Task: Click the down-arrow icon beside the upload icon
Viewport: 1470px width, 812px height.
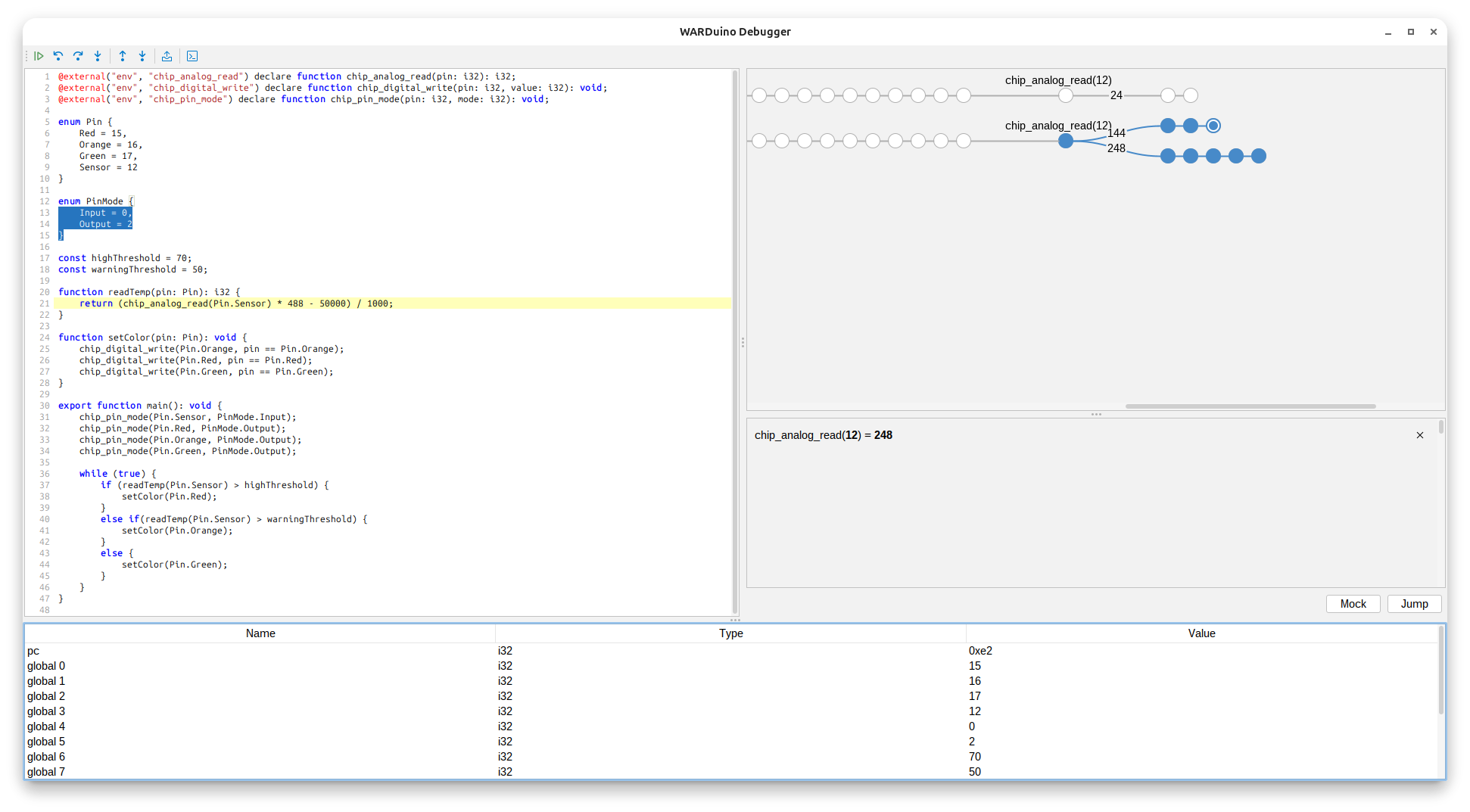Action: coord(142,56)
